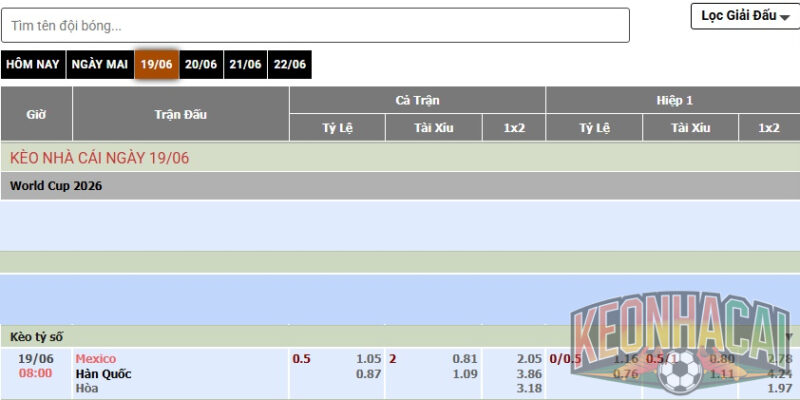Open the Lọc Giải Đấu dropdown
800x400 pixels.
[745, 16]
